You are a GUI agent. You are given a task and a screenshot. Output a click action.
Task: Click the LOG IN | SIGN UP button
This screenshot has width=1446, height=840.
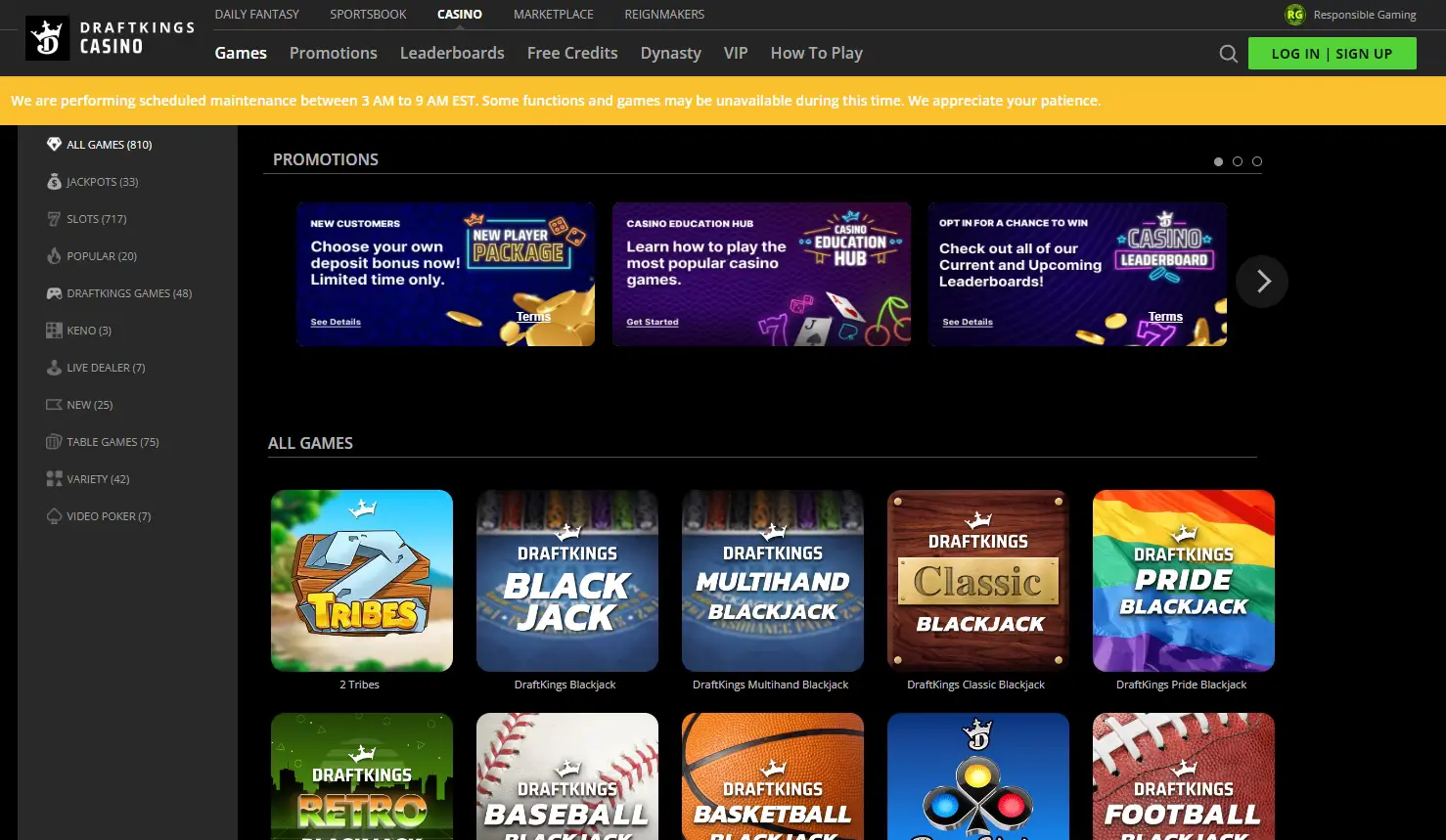pos(1332,54)
